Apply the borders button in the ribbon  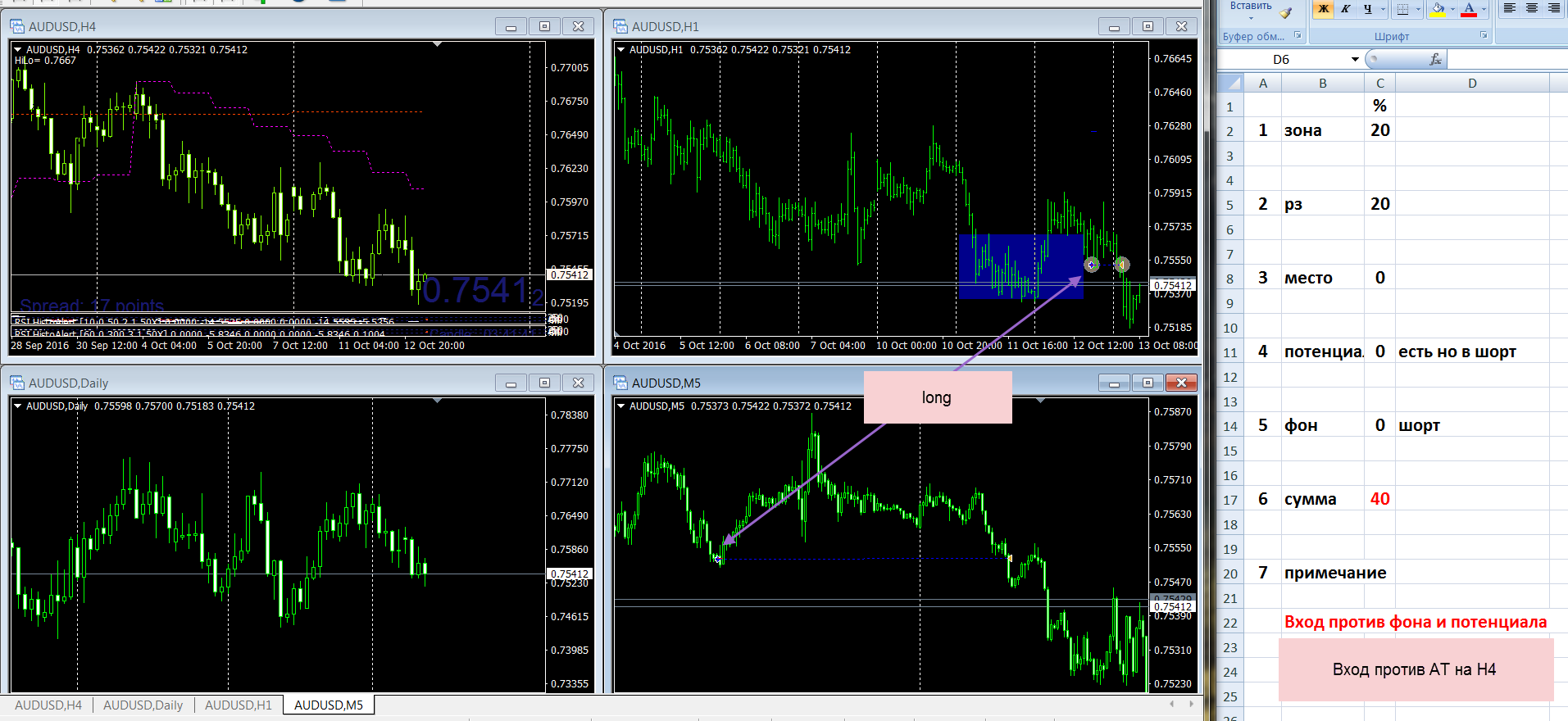[1402, 9]
